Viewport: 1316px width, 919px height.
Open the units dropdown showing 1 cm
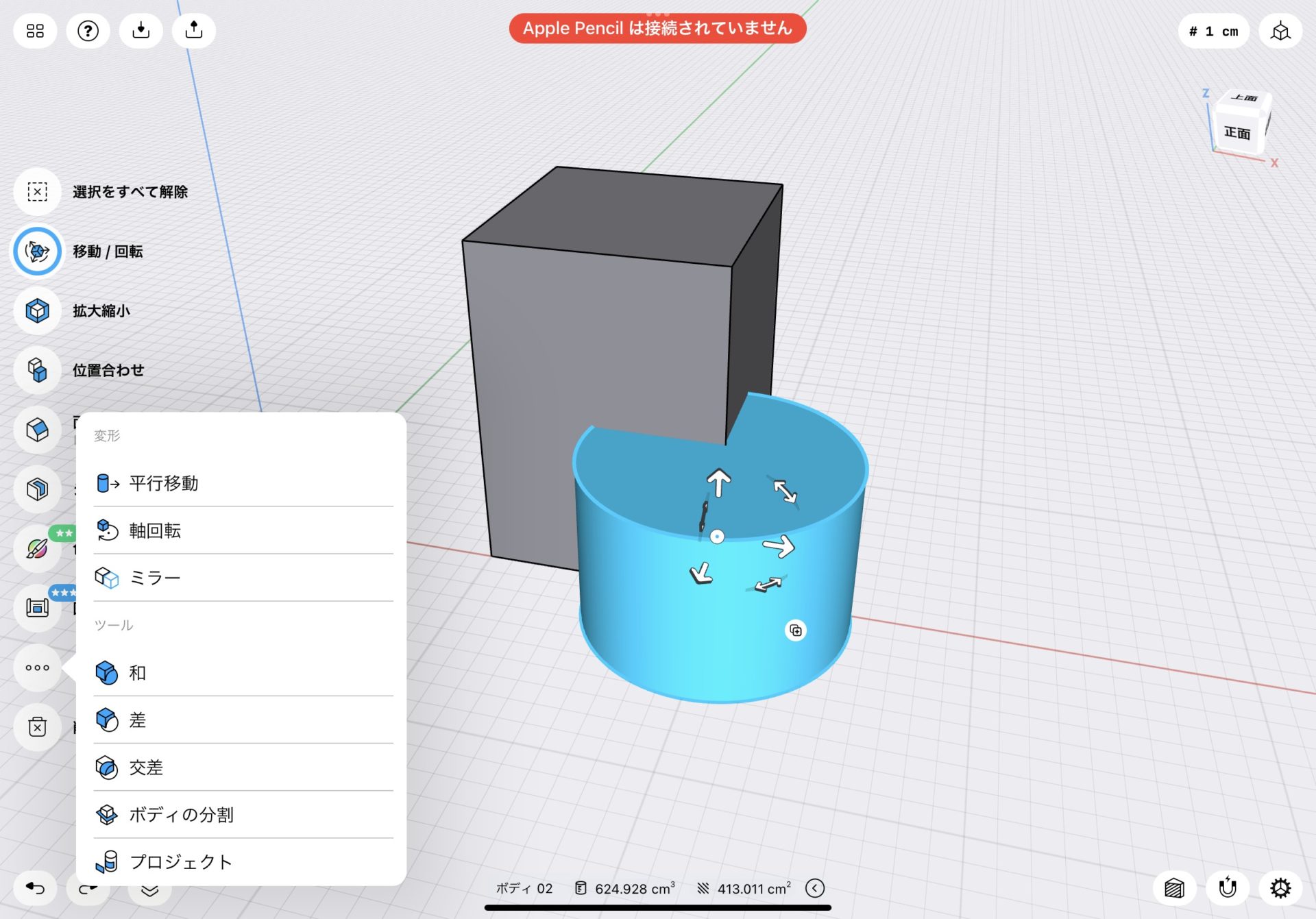click(x=1213, y=32)
